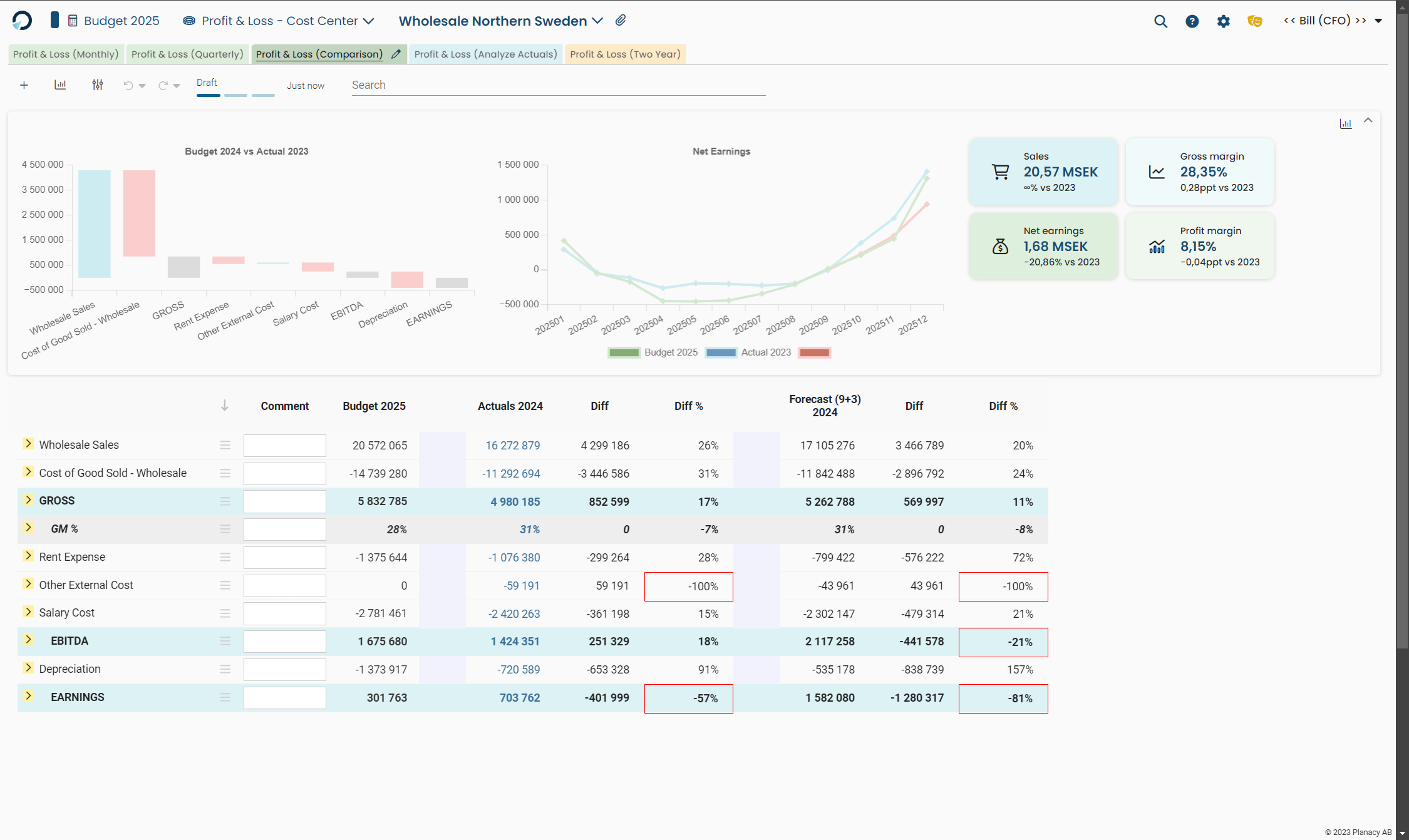Toggle chart view icon in dashboard panel
Screen dimensions: 1409x840
tap(1345, 123)
